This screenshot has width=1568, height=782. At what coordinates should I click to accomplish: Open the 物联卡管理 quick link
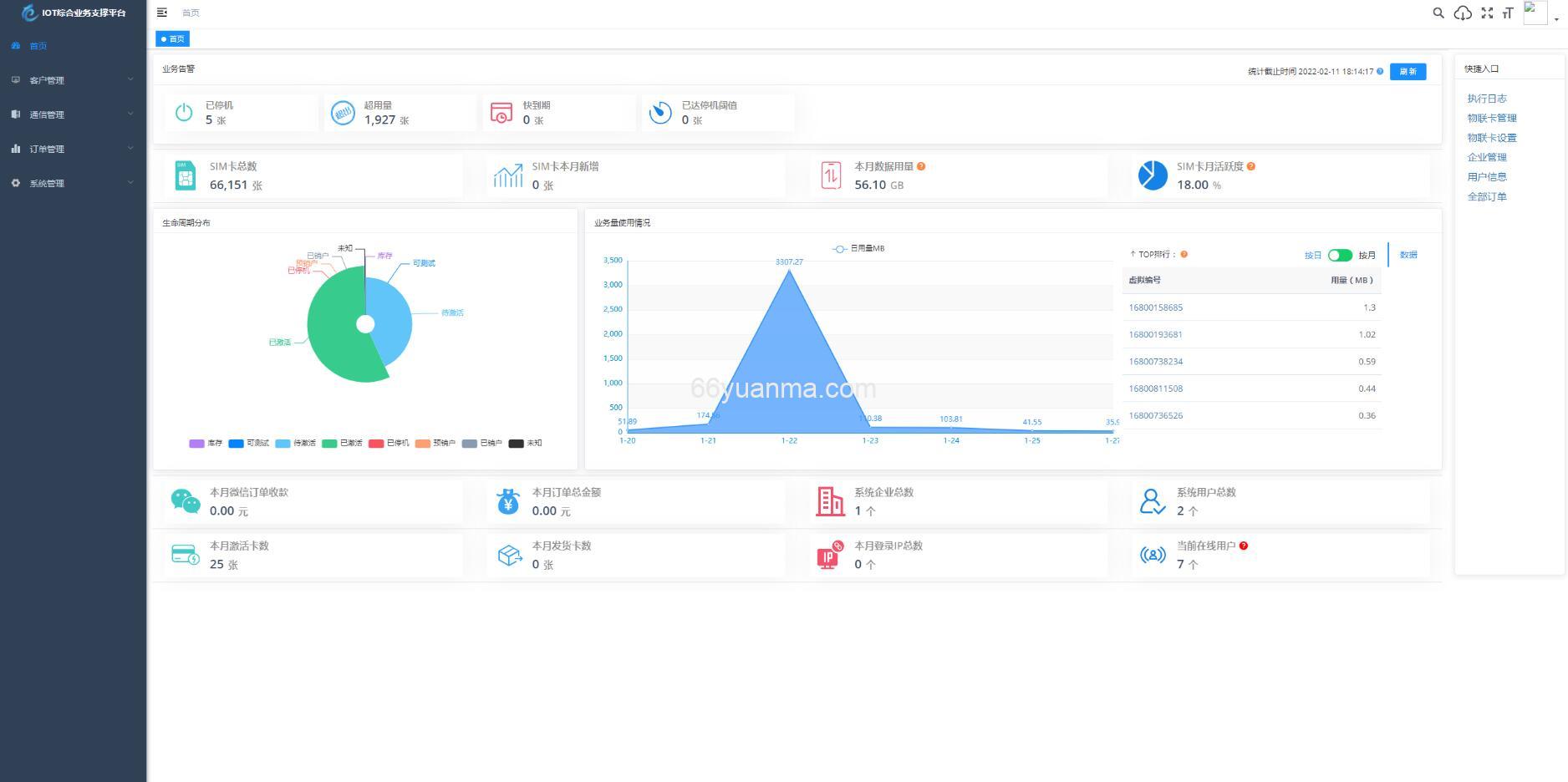pos(1491,118)
